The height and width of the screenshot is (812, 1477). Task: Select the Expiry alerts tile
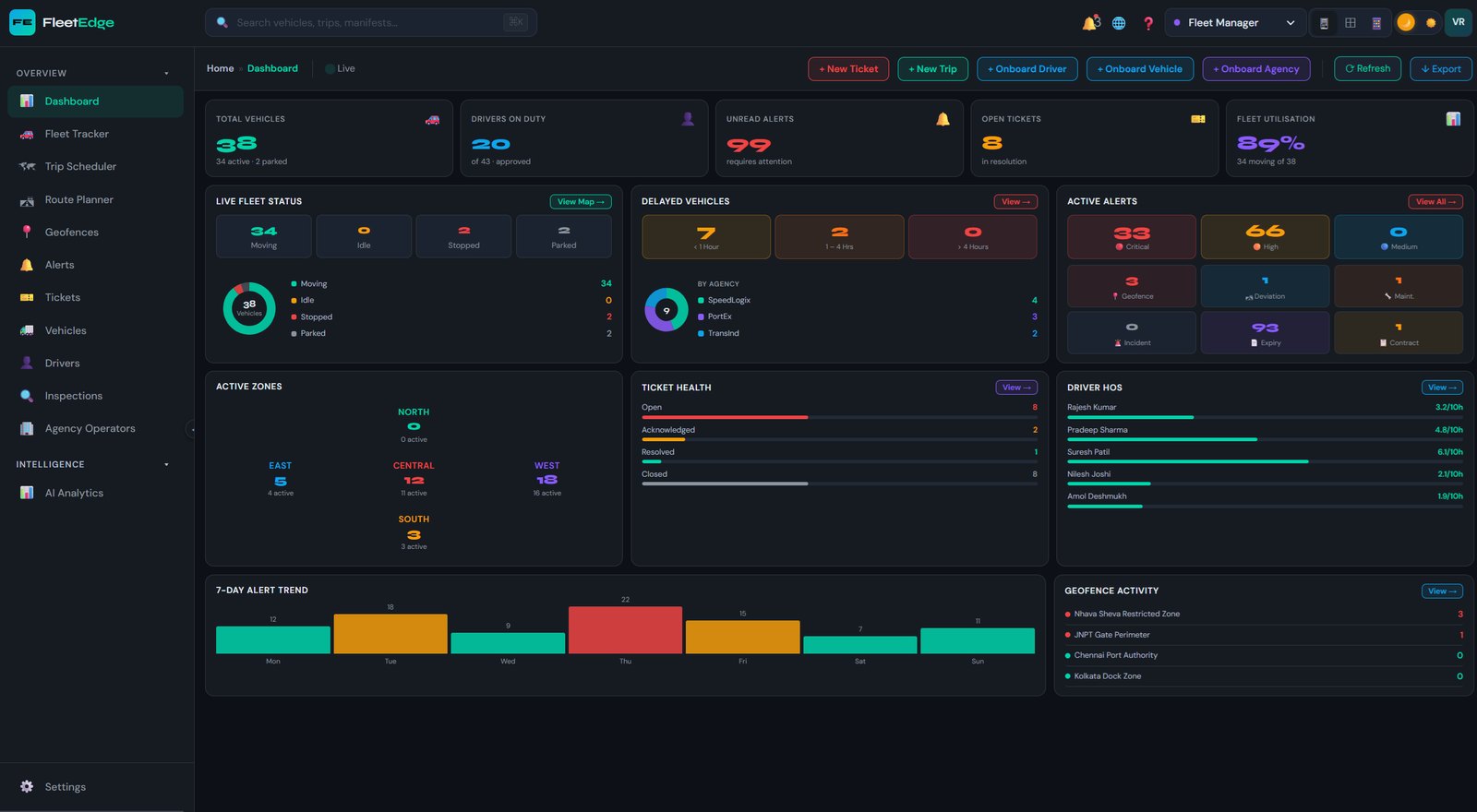1265,332
